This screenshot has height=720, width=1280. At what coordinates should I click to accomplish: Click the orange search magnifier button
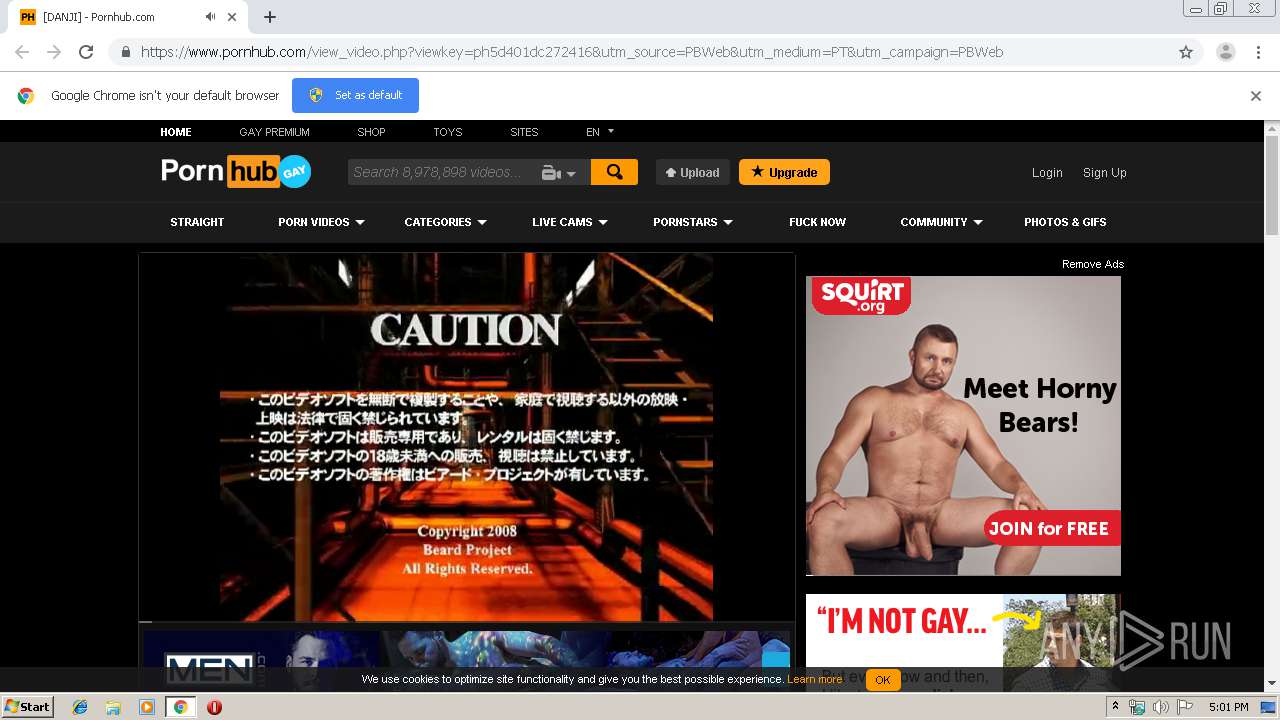[614, 172]
